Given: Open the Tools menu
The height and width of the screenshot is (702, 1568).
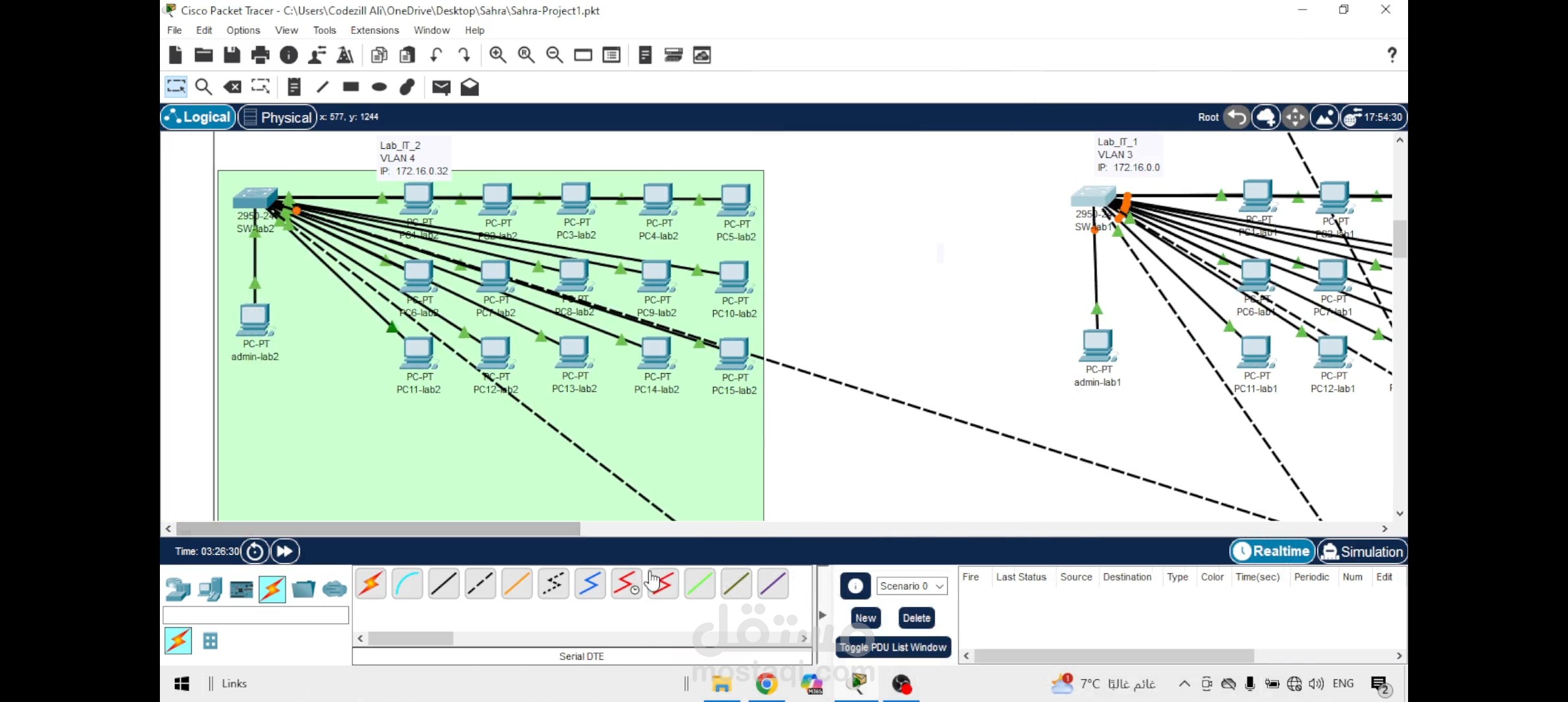Looking at the screenshot, I should (x=324, y=31).
